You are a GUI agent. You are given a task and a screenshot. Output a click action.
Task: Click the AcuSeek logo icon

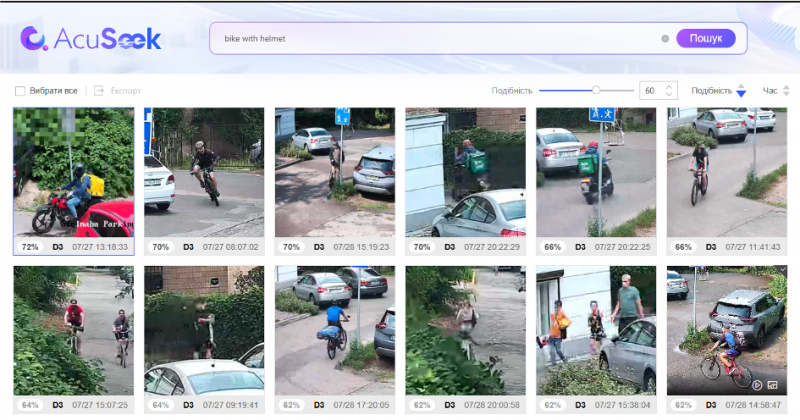coord(34,38)
